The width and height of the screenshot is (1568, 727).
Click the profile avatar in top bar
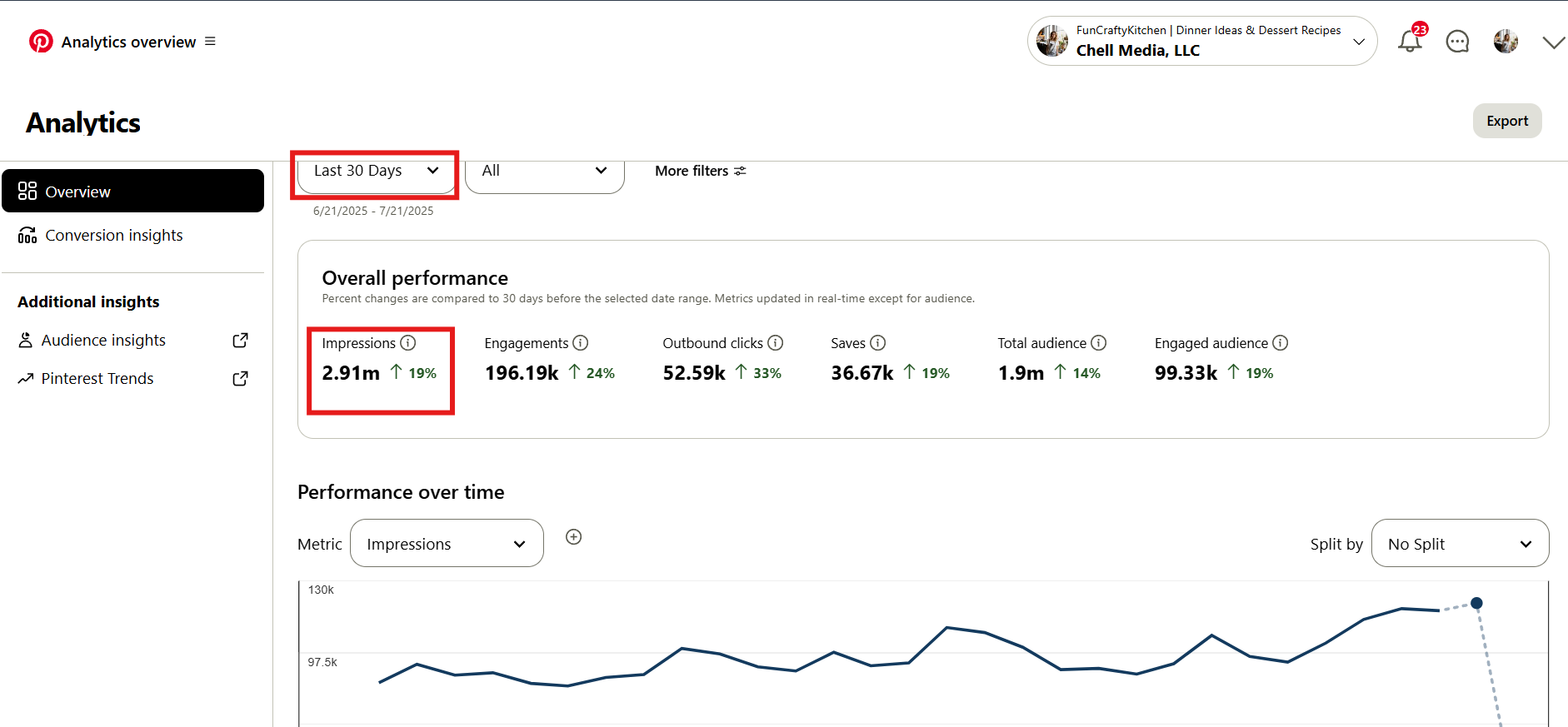(1506, 42)
